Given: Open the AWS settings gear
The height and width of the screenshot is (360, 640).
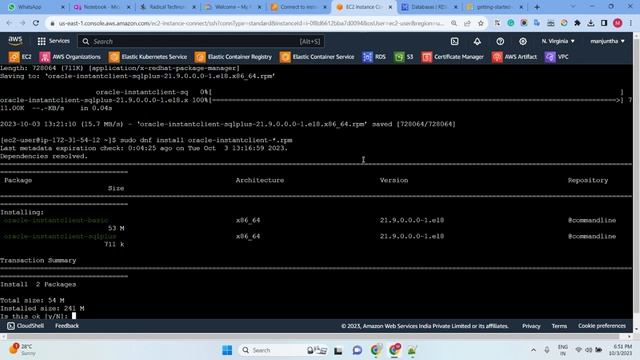Looking at the screenshot, I should click(x=523, y=41).
